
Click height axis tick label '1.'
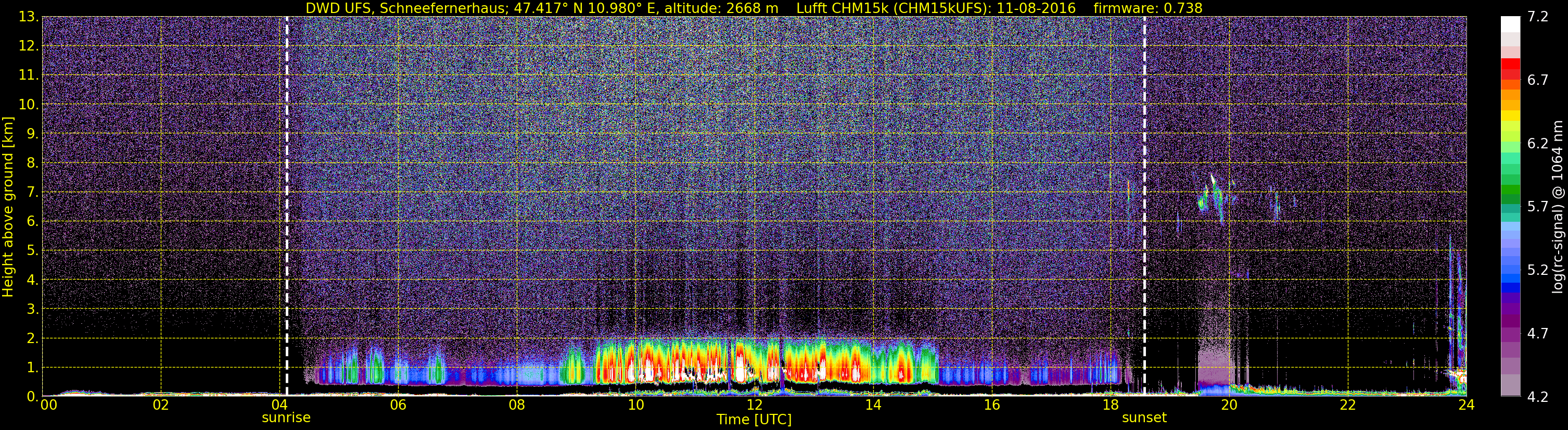[32, 367]
